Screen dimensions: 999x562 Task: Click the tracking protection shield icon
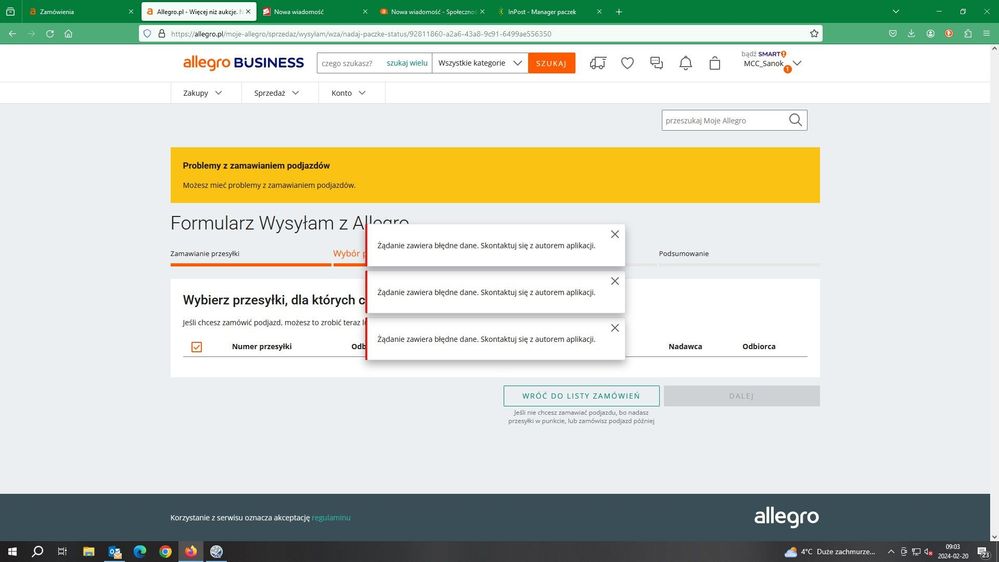tap(147, 33)
